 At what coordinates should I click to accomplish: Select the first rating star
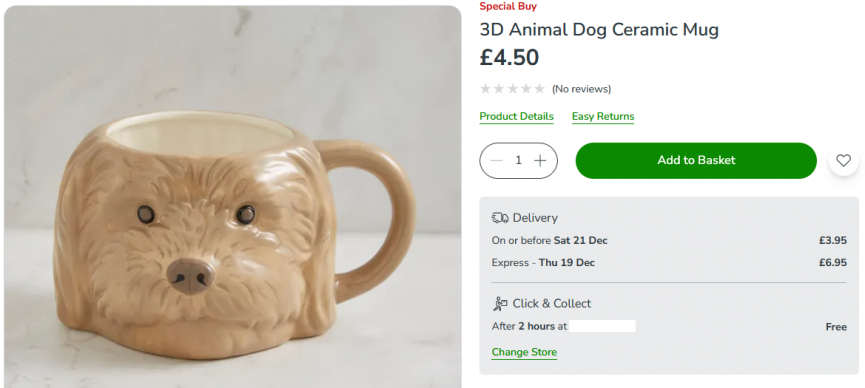tap(485, 89)
